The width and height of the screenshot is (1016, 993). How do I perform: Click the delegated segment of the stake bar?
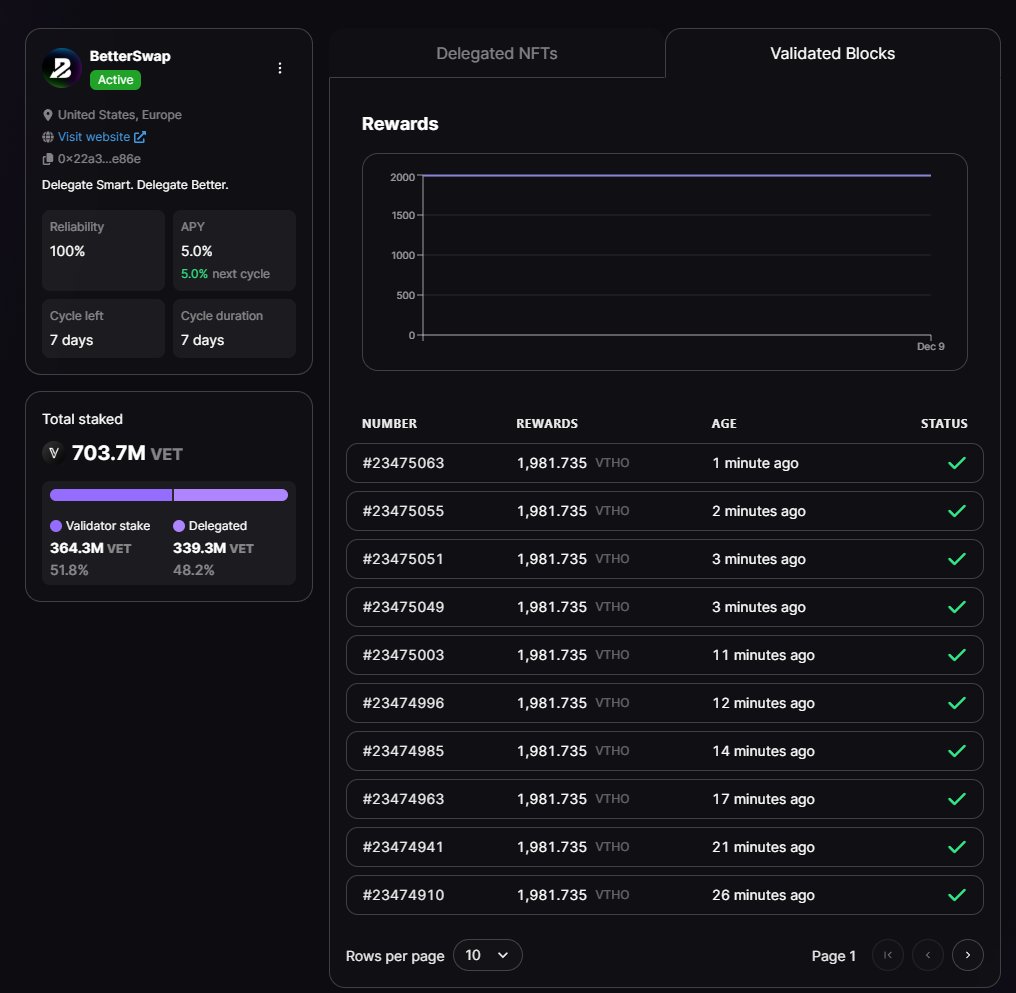[231, 495]
